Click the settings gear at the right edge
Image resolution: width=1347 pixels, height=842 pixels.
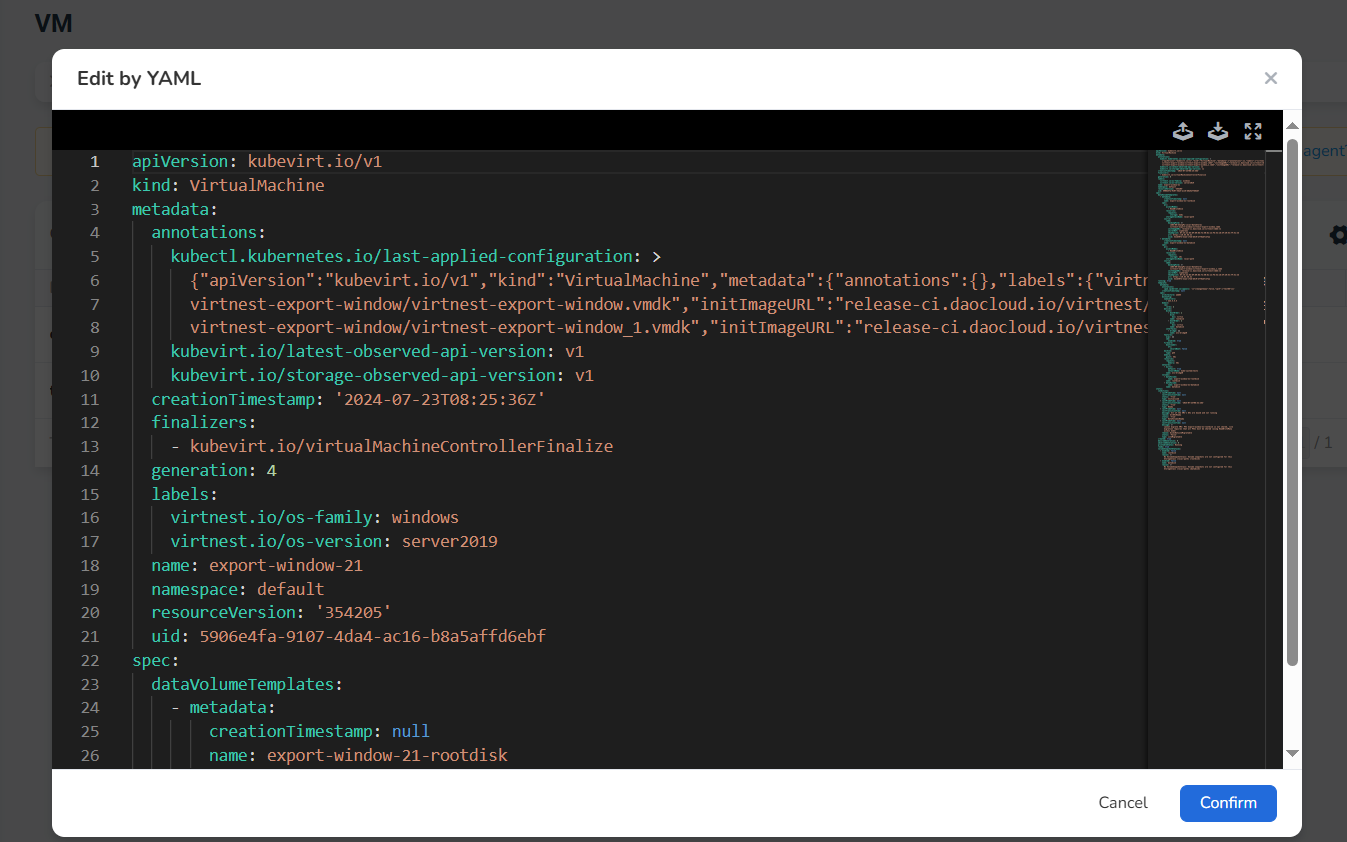1338,234
